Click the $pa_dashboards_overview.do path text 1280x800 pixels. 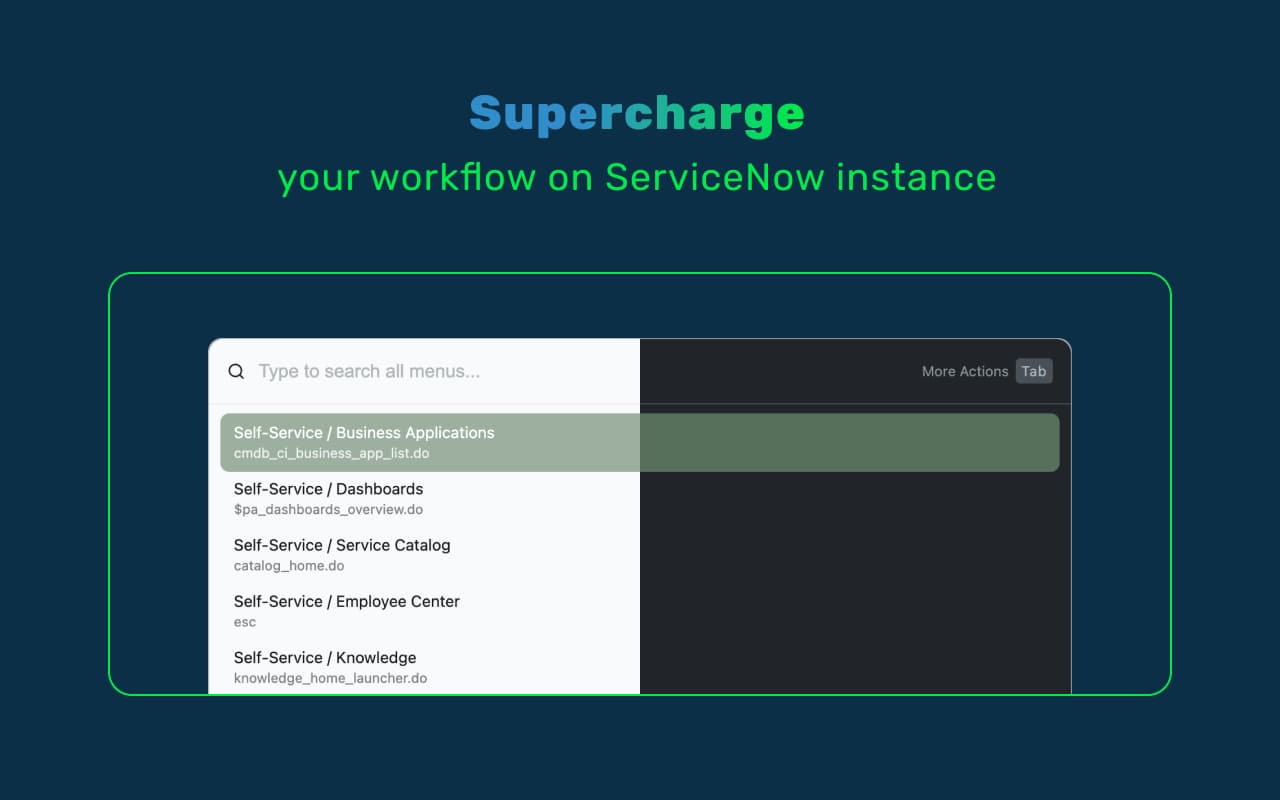[328, 510]
